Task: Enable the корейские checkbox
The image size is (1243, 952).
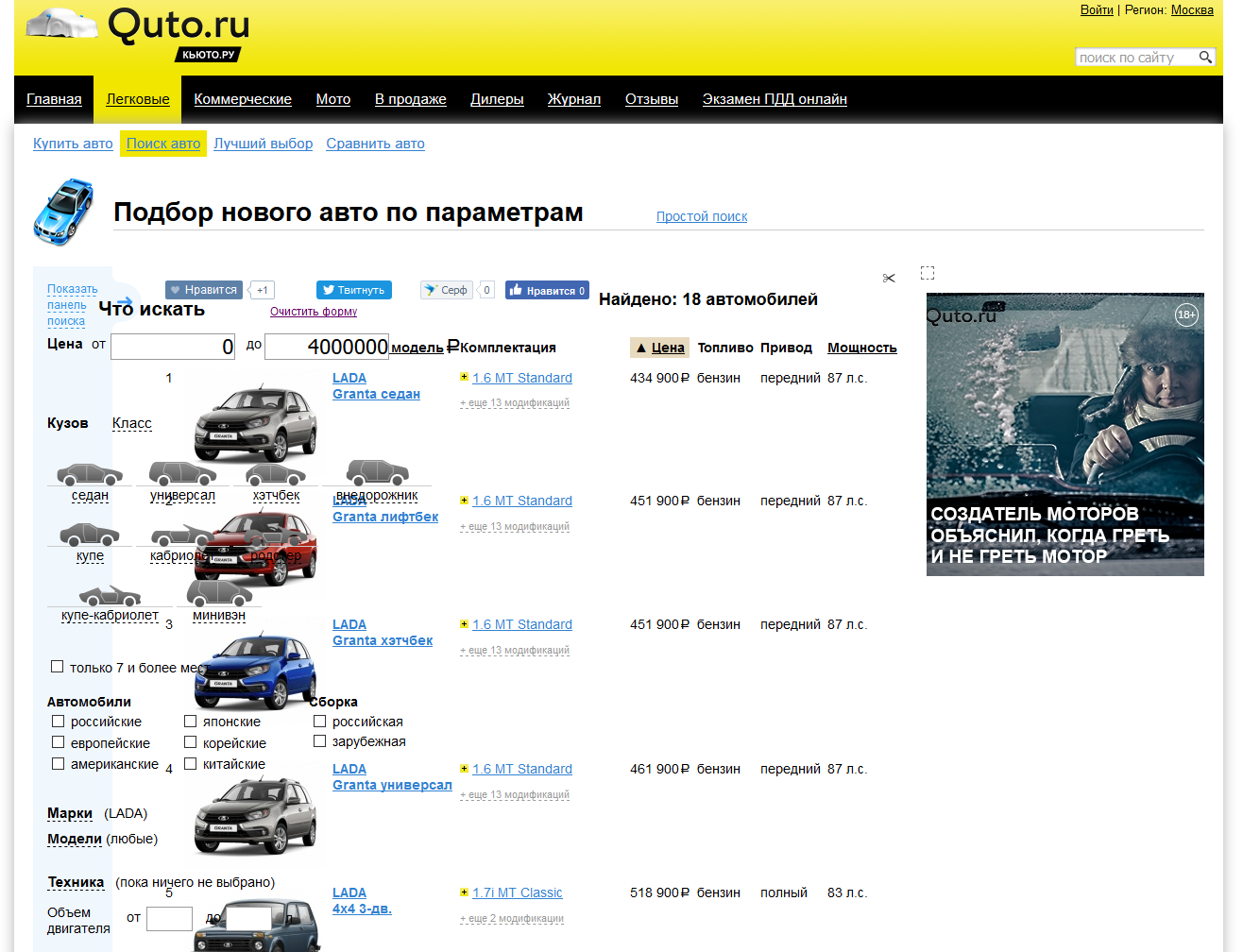Action: pyautogui.click(x=190, y=742)
